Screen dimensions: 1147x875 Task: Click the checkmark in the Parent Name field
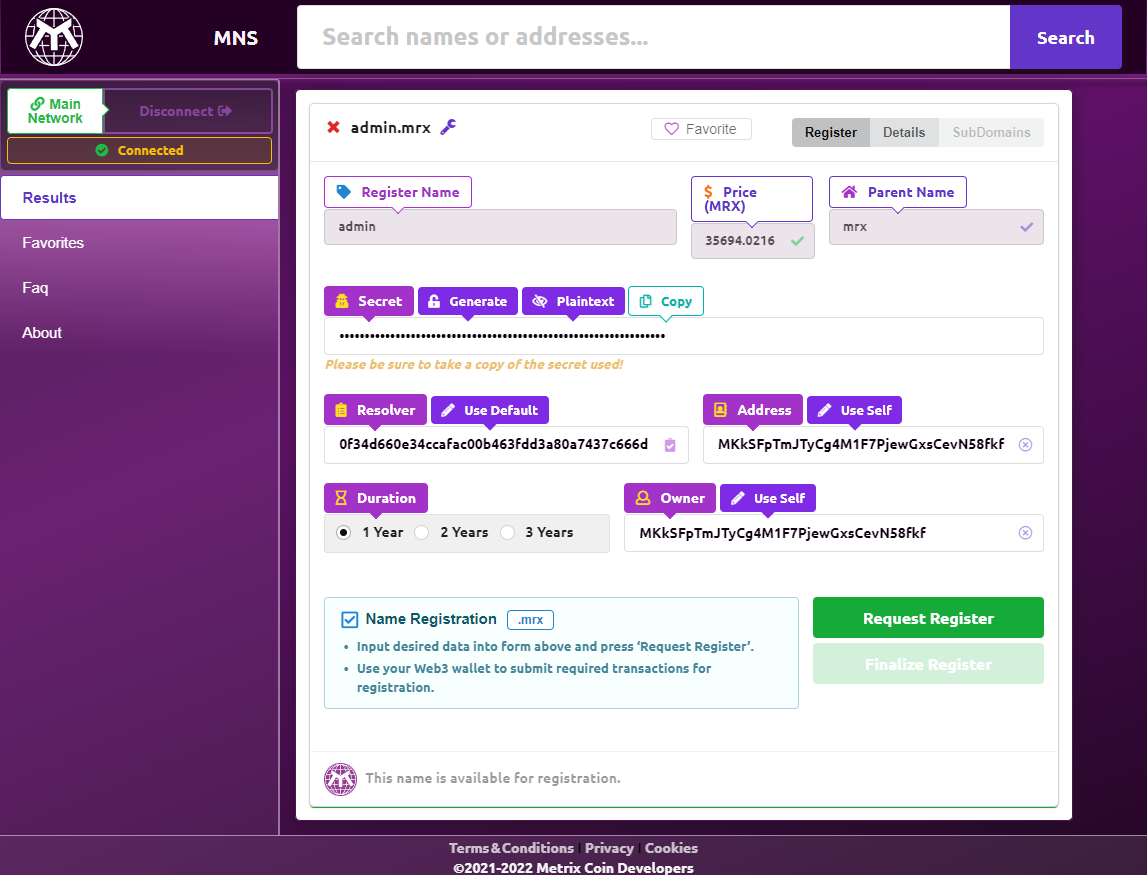(x=1027, y=227)
